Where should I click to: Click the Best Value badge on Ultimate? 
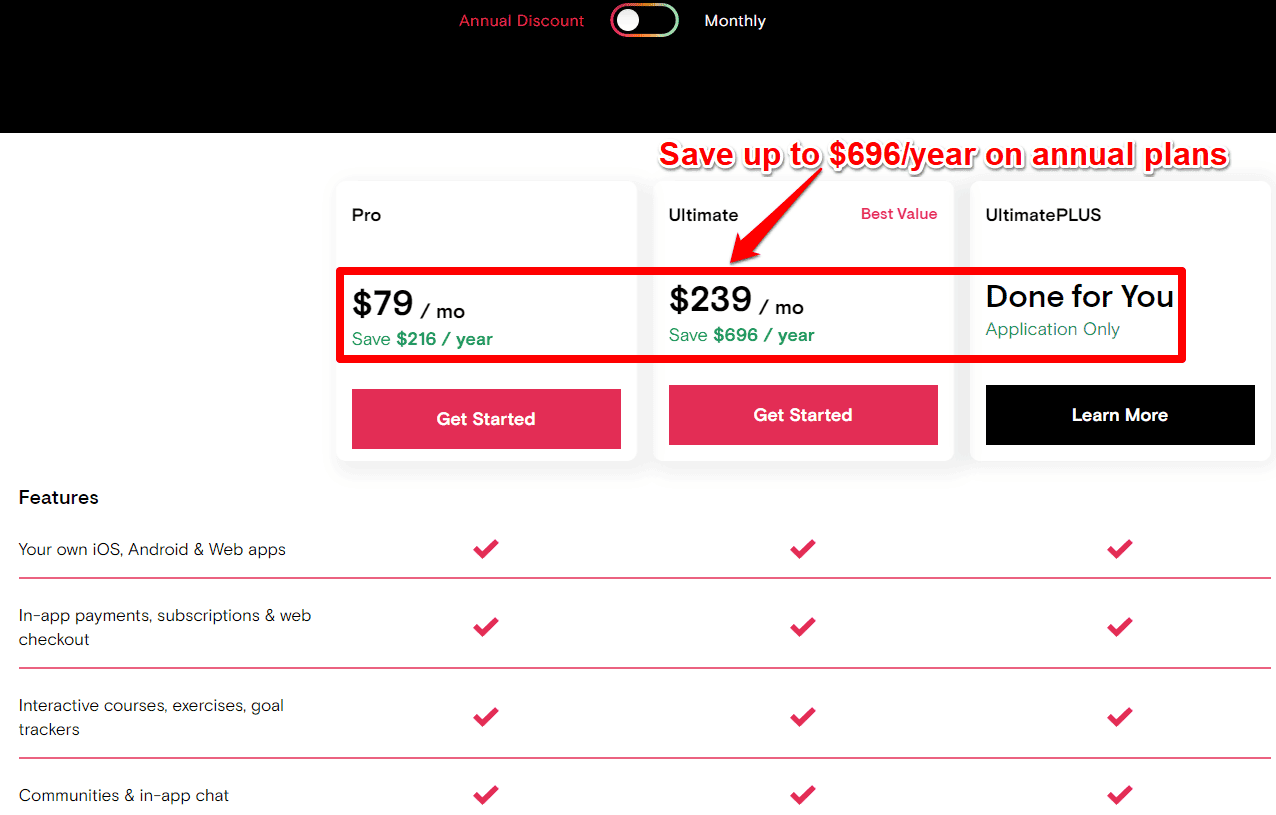coord(899,214)
